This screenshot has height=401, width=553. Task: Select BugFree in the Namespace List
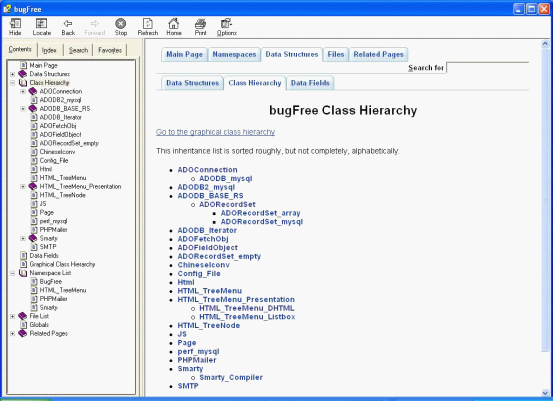click(51, 281)
